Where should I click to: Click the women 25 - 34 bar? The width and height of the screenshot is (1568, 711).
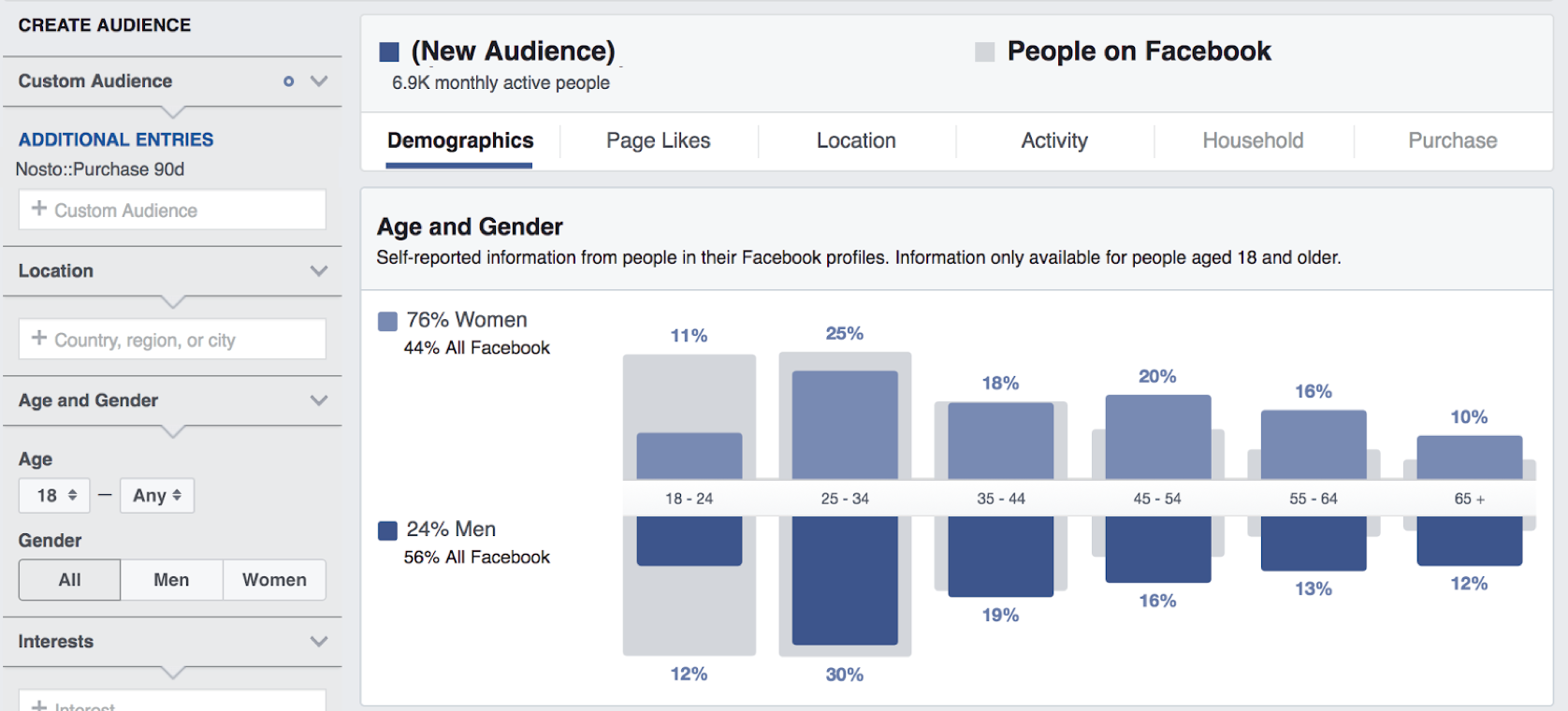coord(845,425)
